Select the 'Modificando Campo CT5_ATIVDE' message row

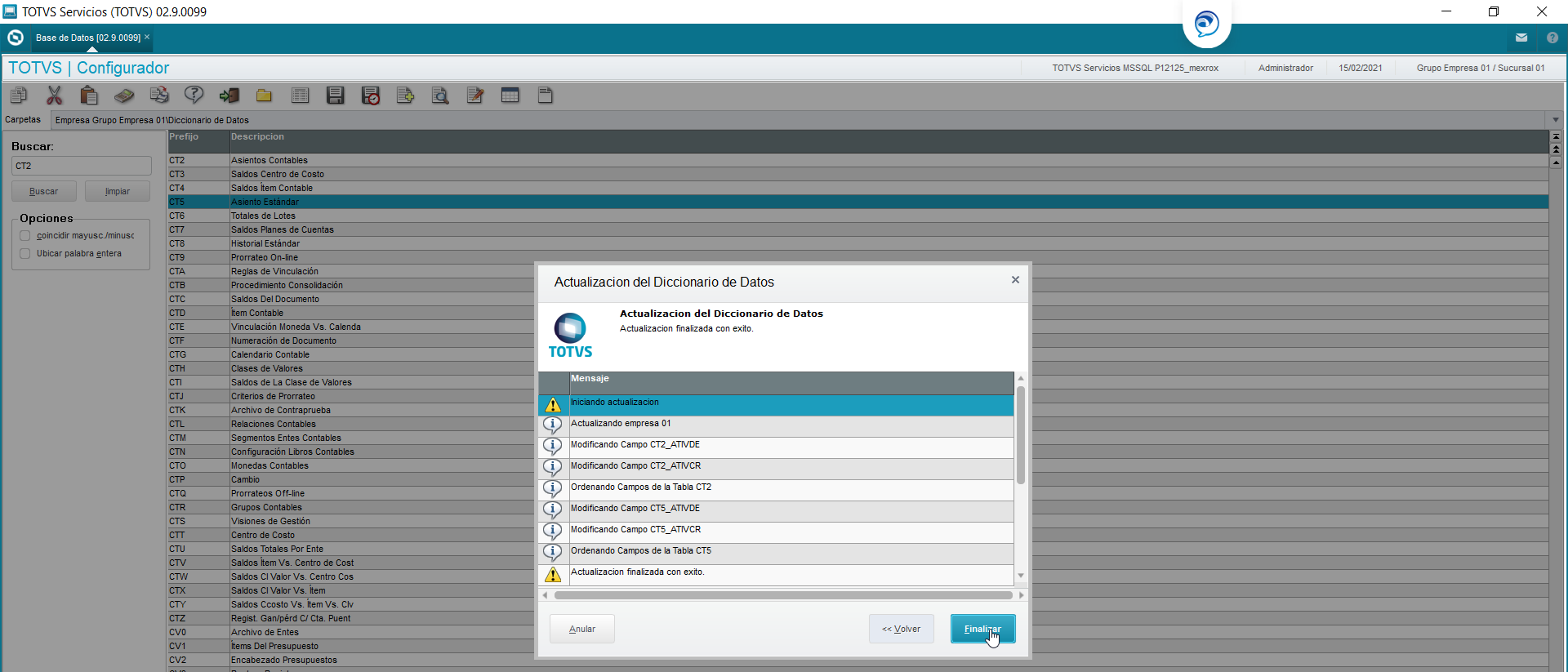776,511
